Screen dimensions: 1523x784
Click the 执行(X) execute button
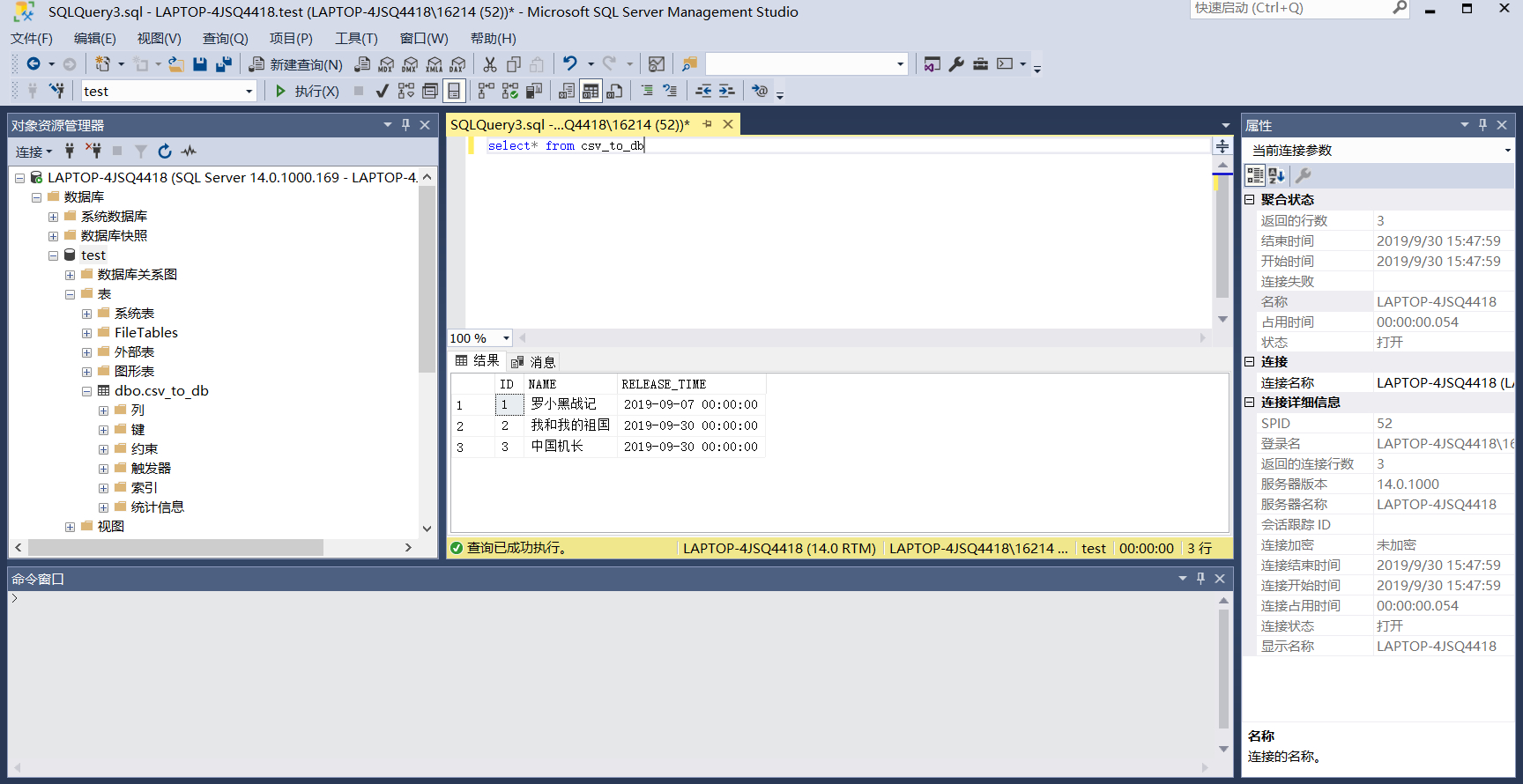pyautogui.click(x=308, y=91)
